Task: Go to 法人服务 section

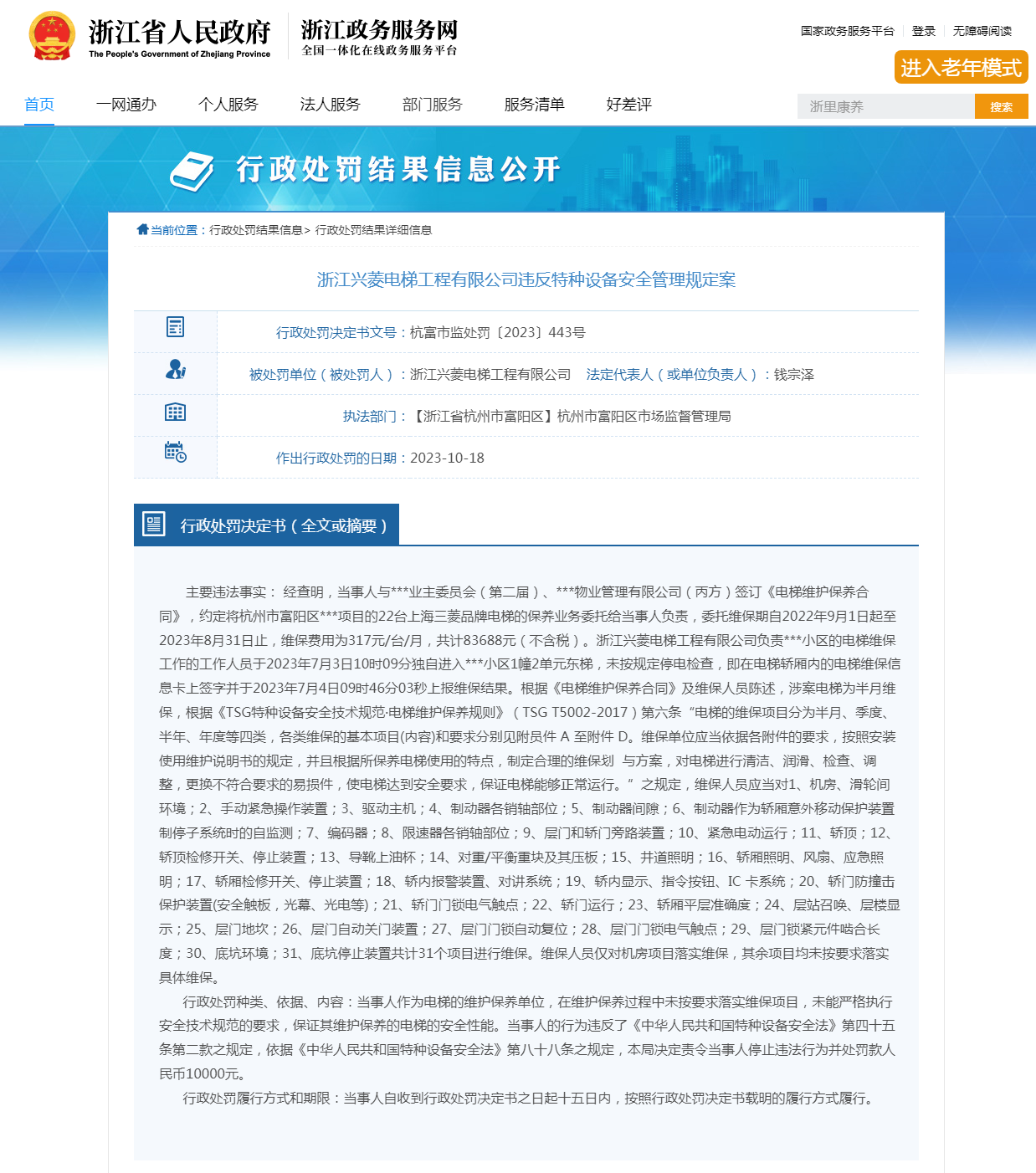Action: (331, 105)
